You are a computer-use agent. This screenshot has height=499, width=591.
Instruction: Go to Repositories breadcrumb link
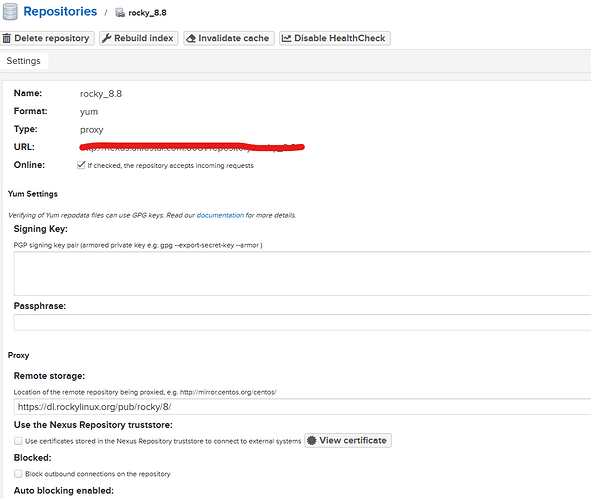tap(60, 12)
